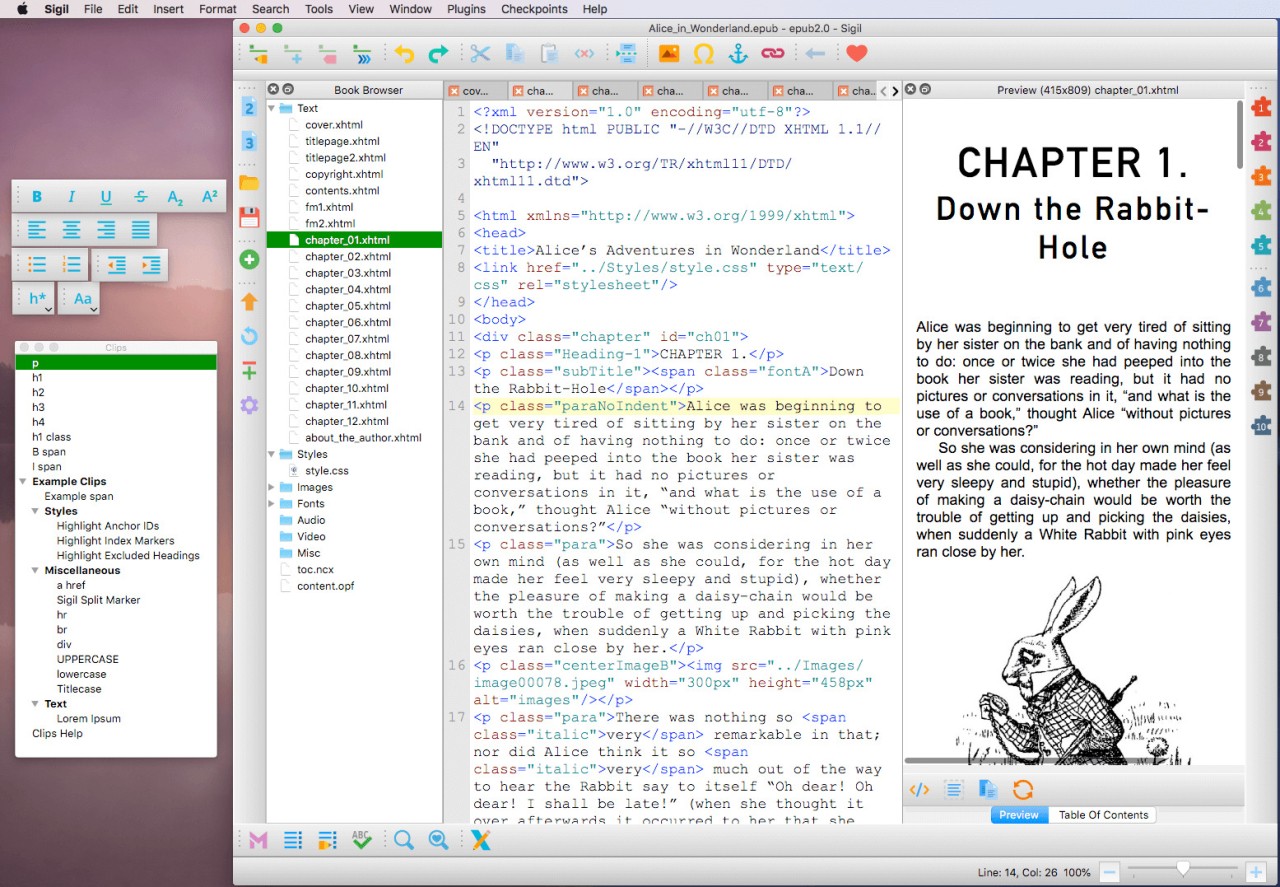Click the Anchor icon to insert an ID
Screen dimensions: 1280x887
point(737,53)
